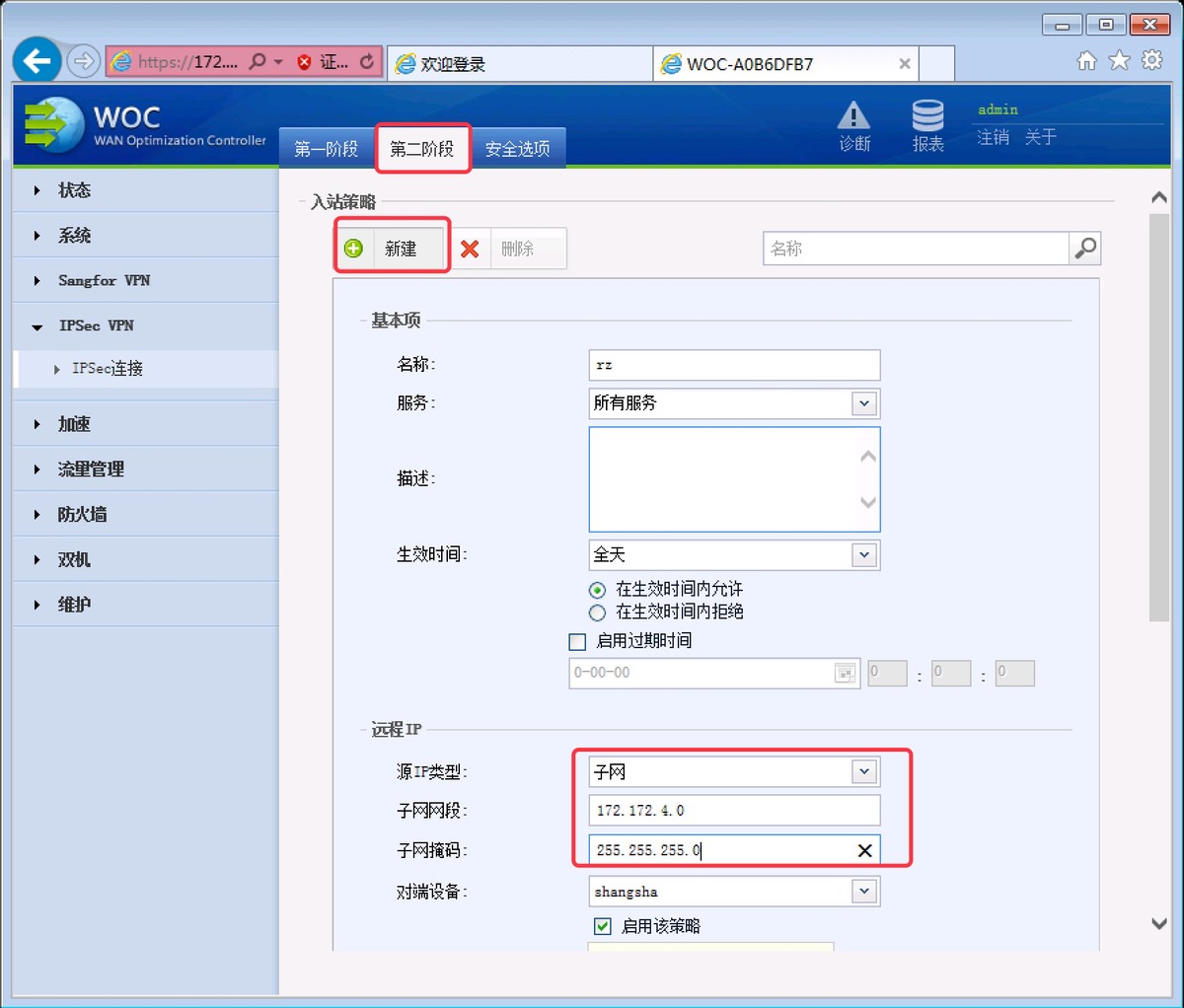Switch to the 安全选项 tab

[519, 146]
